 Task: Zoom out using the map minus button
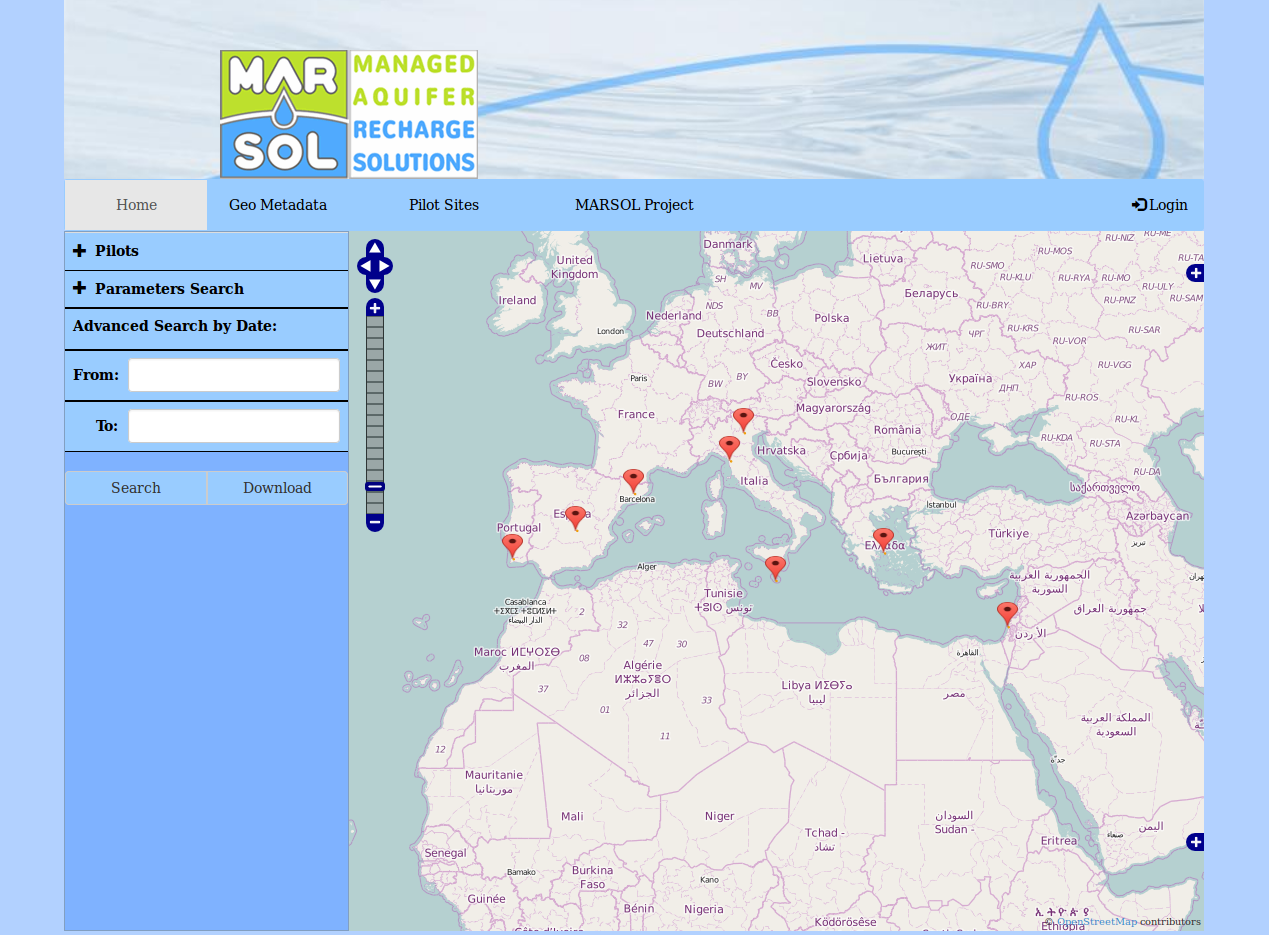375,522
